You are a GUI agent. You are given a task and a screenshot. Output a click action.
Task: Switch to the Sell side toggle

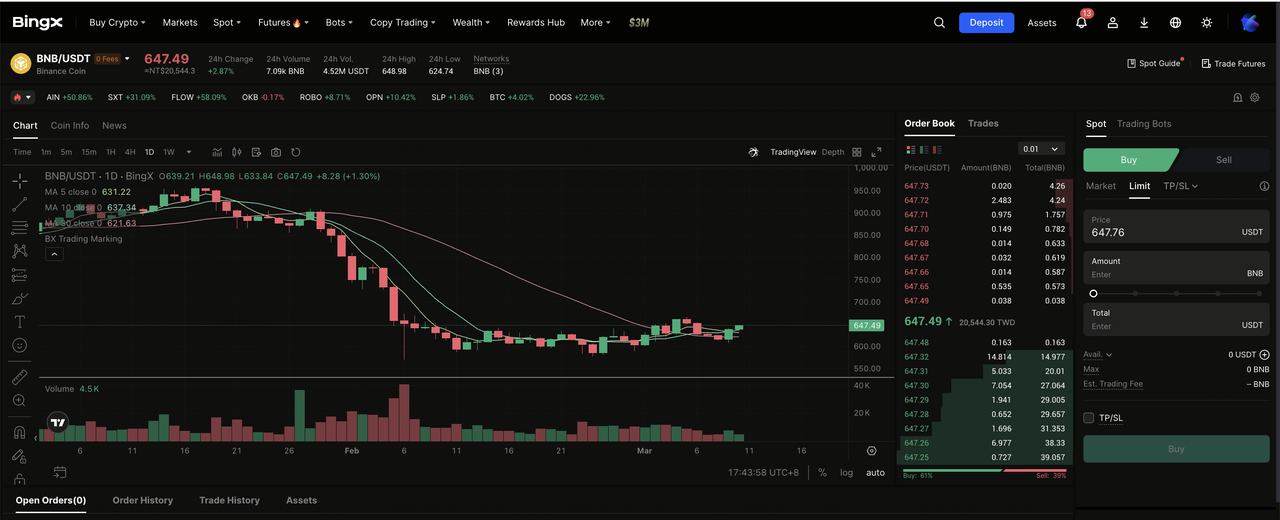click(1223, 160)
